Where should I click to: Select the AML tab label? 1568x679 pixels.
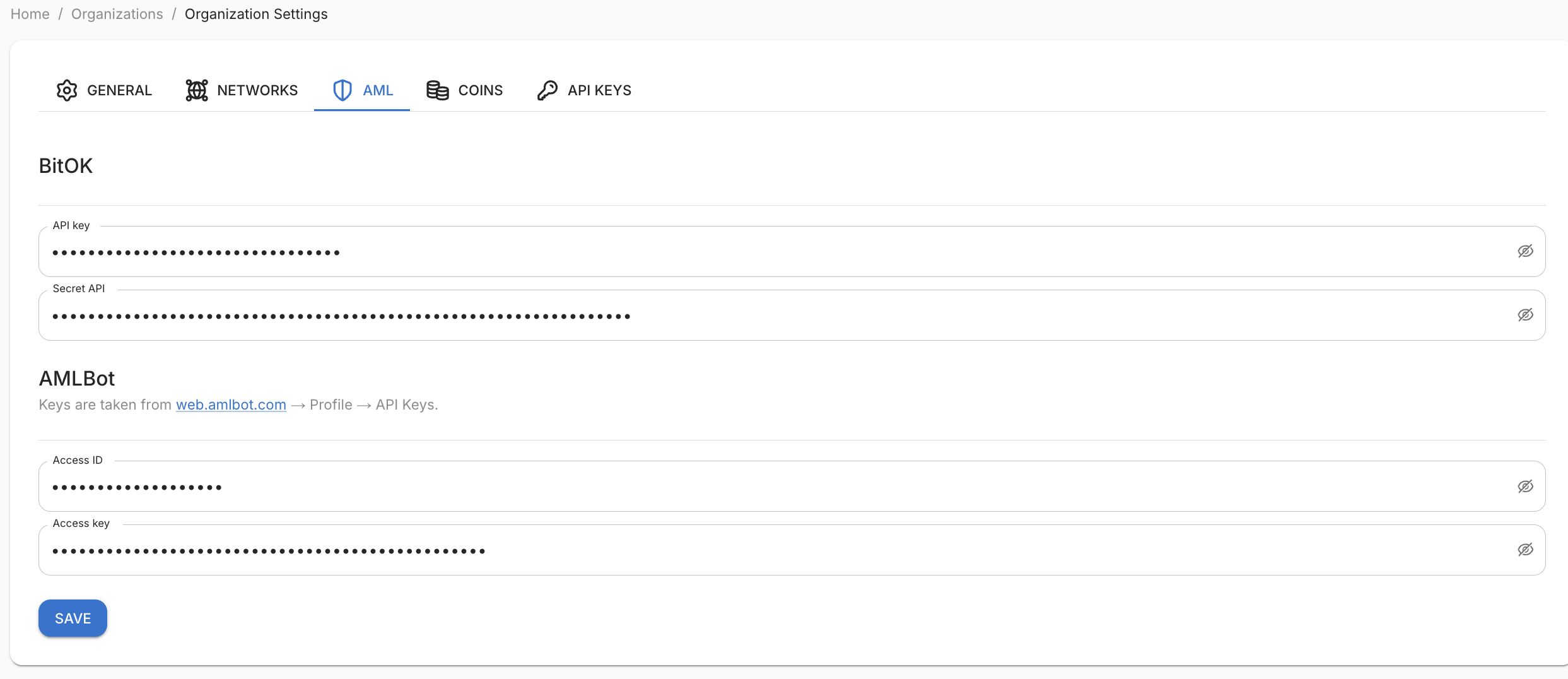378,90
